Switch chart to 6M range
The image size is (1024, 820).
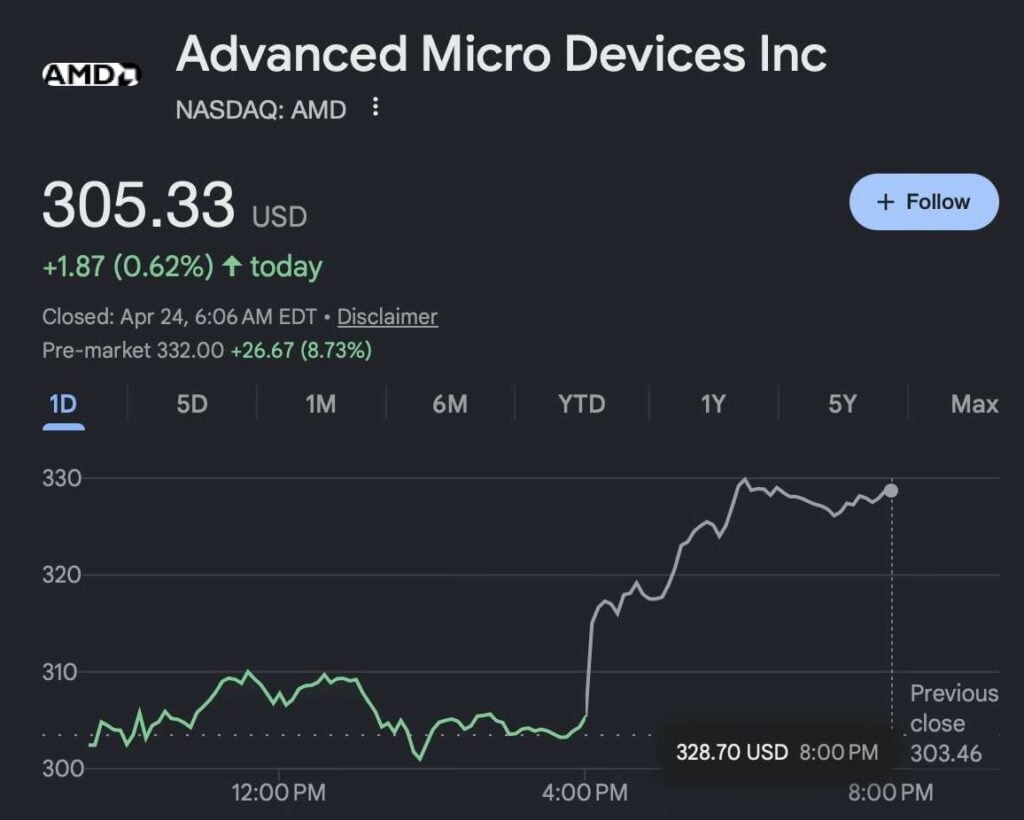tap(450, 404)
